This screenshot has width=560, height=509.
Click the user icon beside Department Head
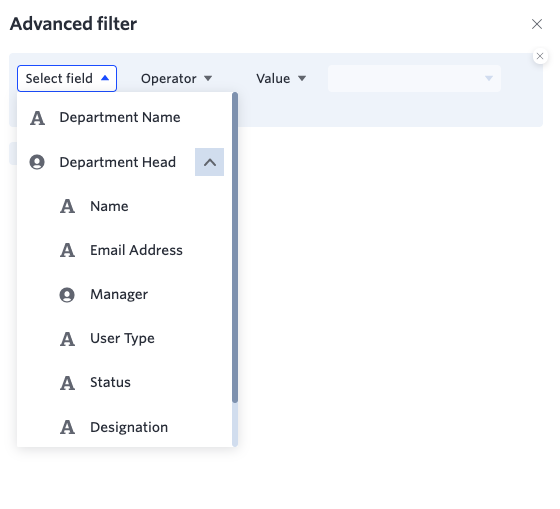point(37,162)
